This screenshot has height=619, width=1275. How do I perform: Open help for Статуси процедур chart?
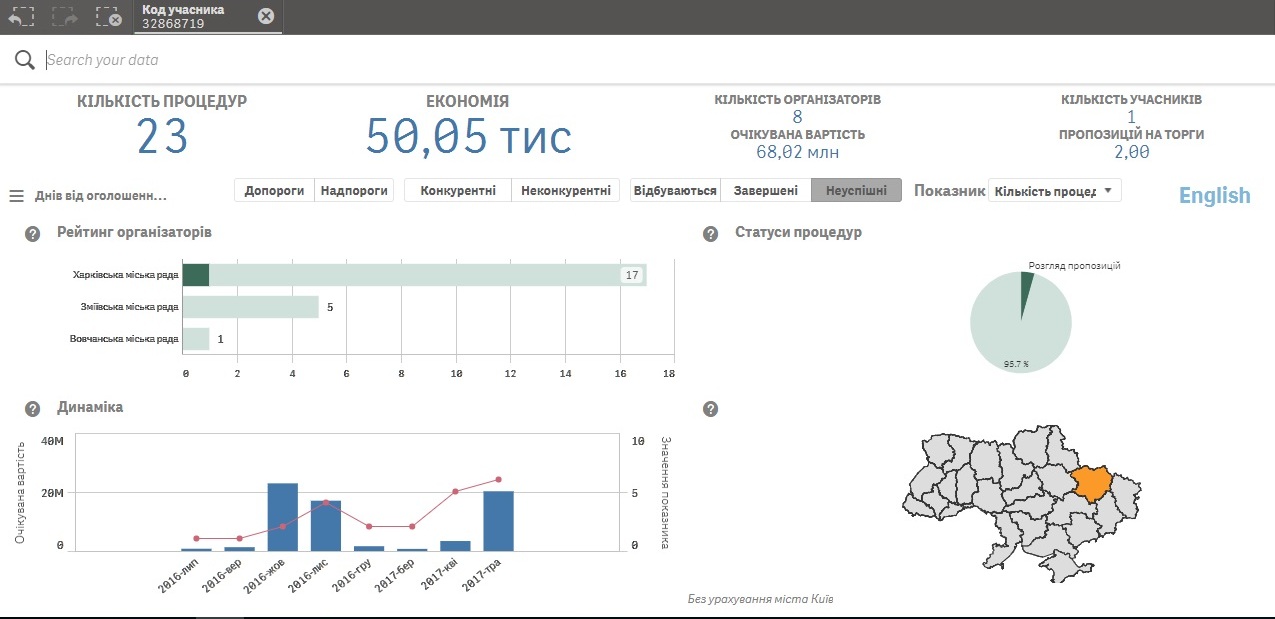(711, 234)
